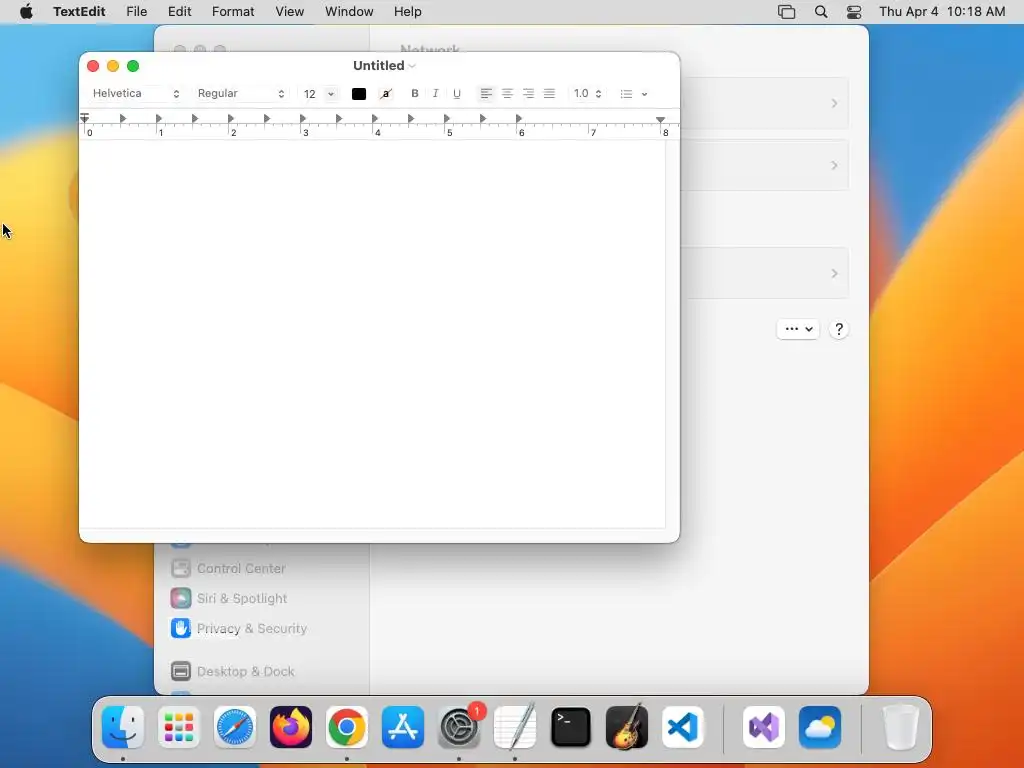Expand the first Network settings row chevron
This screenshot has height=768, width=1024.
tap(834, 103)
